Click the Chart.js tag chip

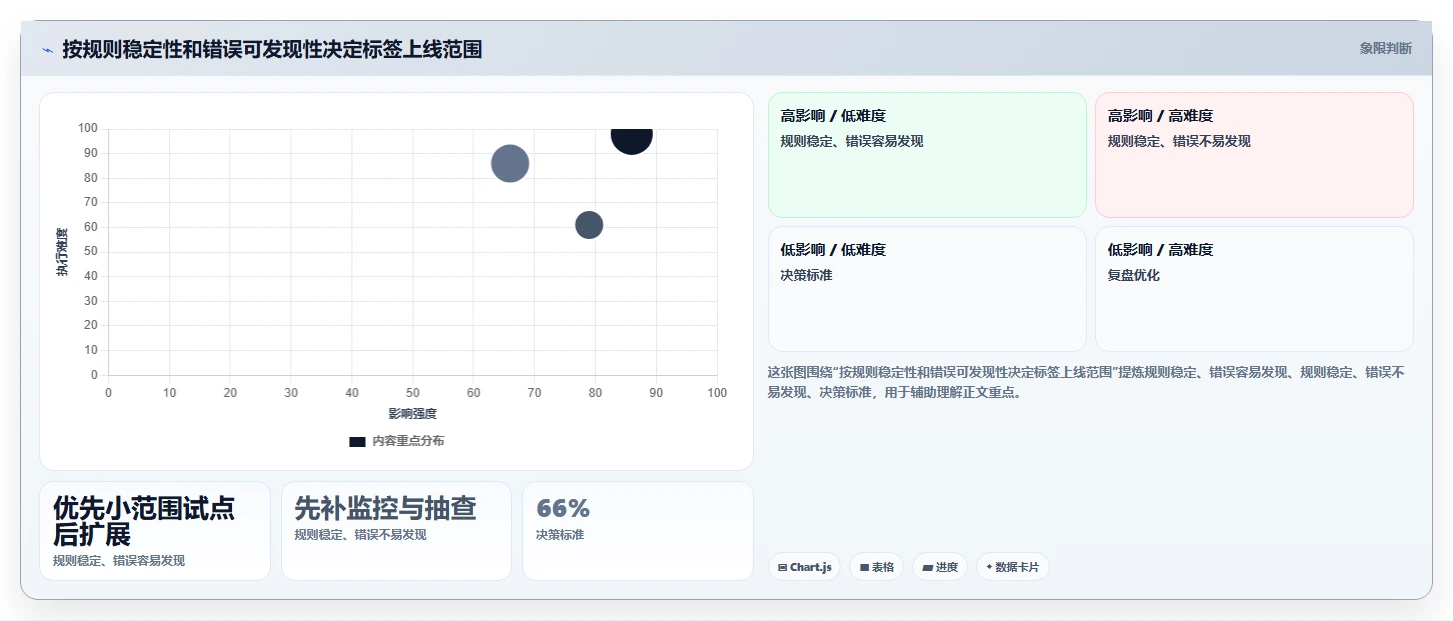804,567
